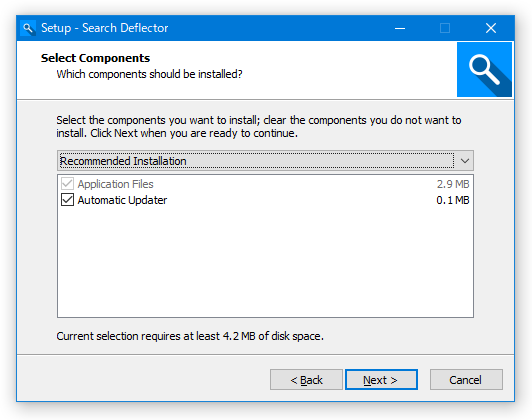Go to the next setup step
Viewport: 532px width, 420px height.
381,380
